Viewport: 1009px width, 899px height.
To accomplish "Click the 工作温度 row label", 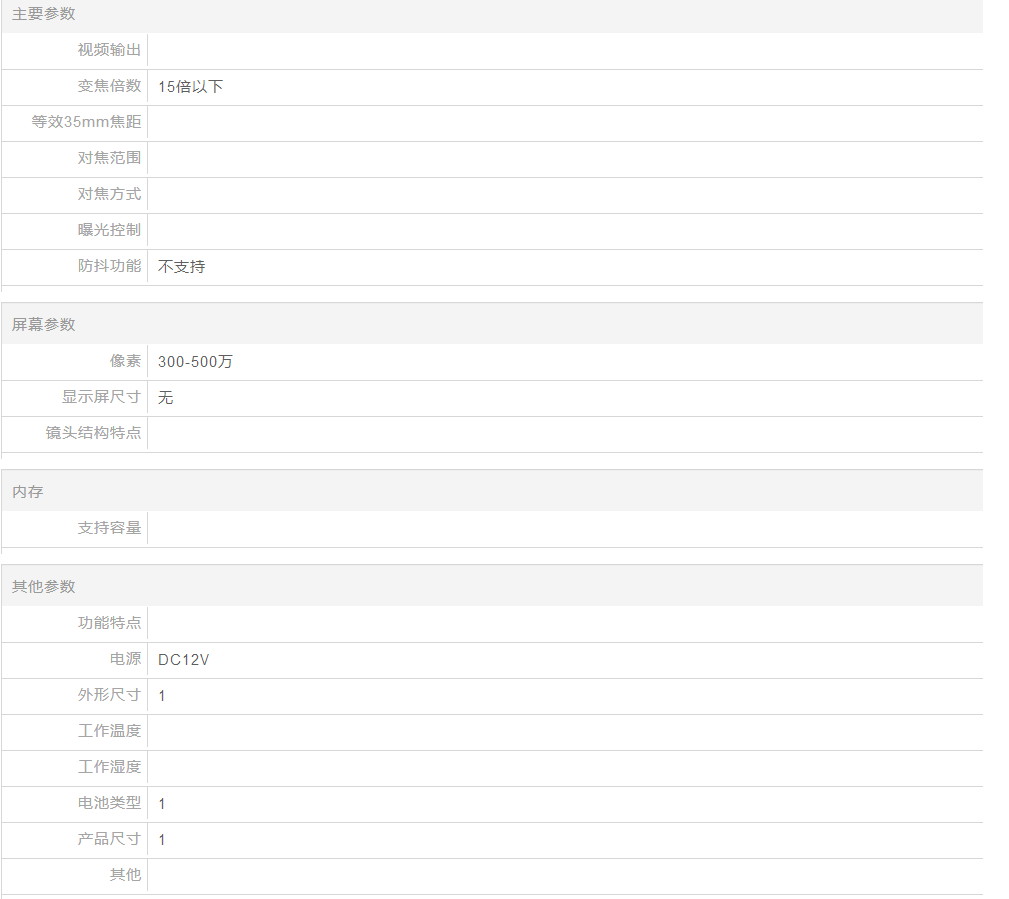I will click(x=109, y=731).
